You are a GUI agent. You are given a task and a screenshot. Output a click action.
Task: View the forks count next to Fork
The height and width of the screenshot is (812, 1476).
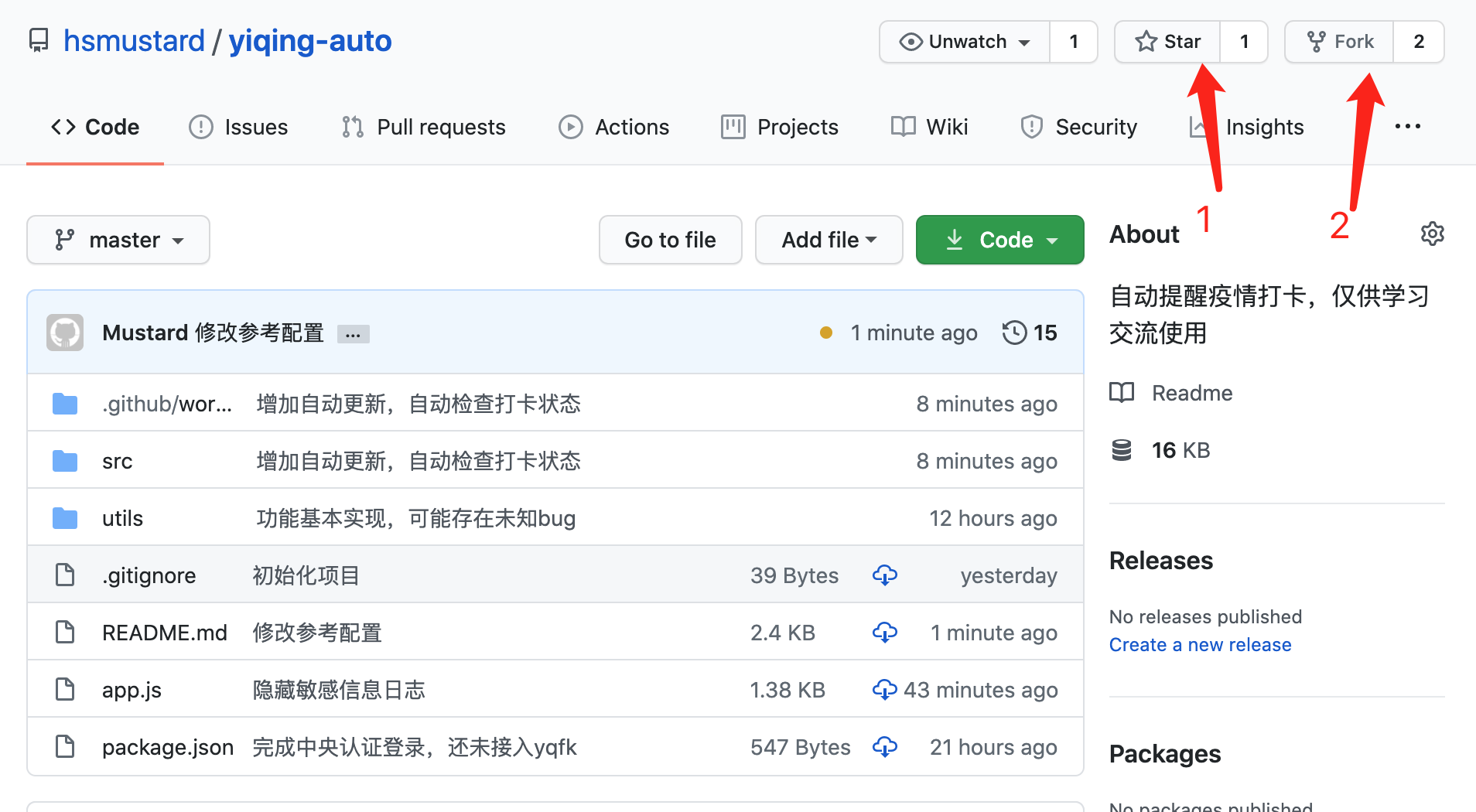pyautogui.click(x=1419, y=42)
